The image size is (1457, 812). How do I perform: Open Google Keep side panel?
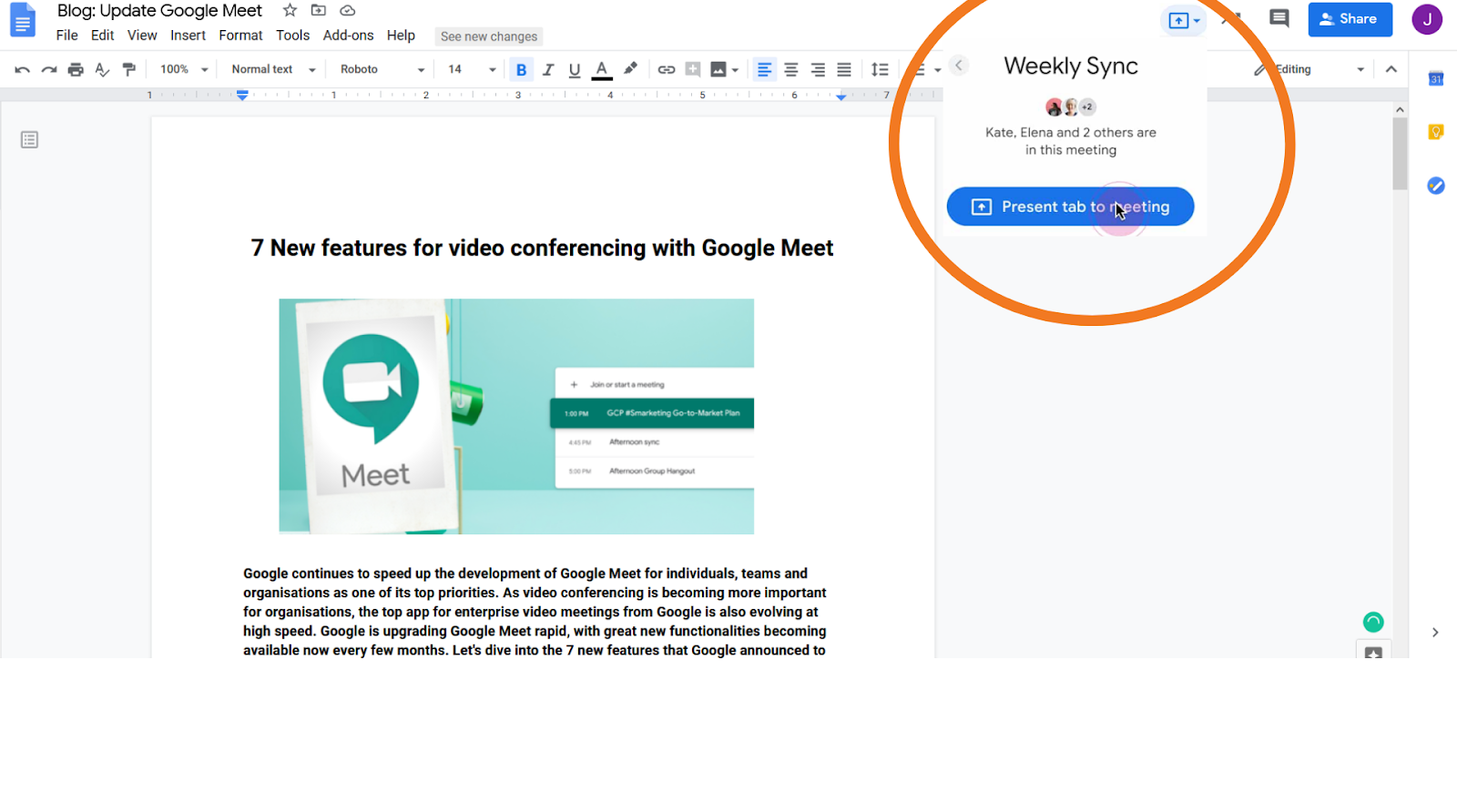click(1436, 133)
